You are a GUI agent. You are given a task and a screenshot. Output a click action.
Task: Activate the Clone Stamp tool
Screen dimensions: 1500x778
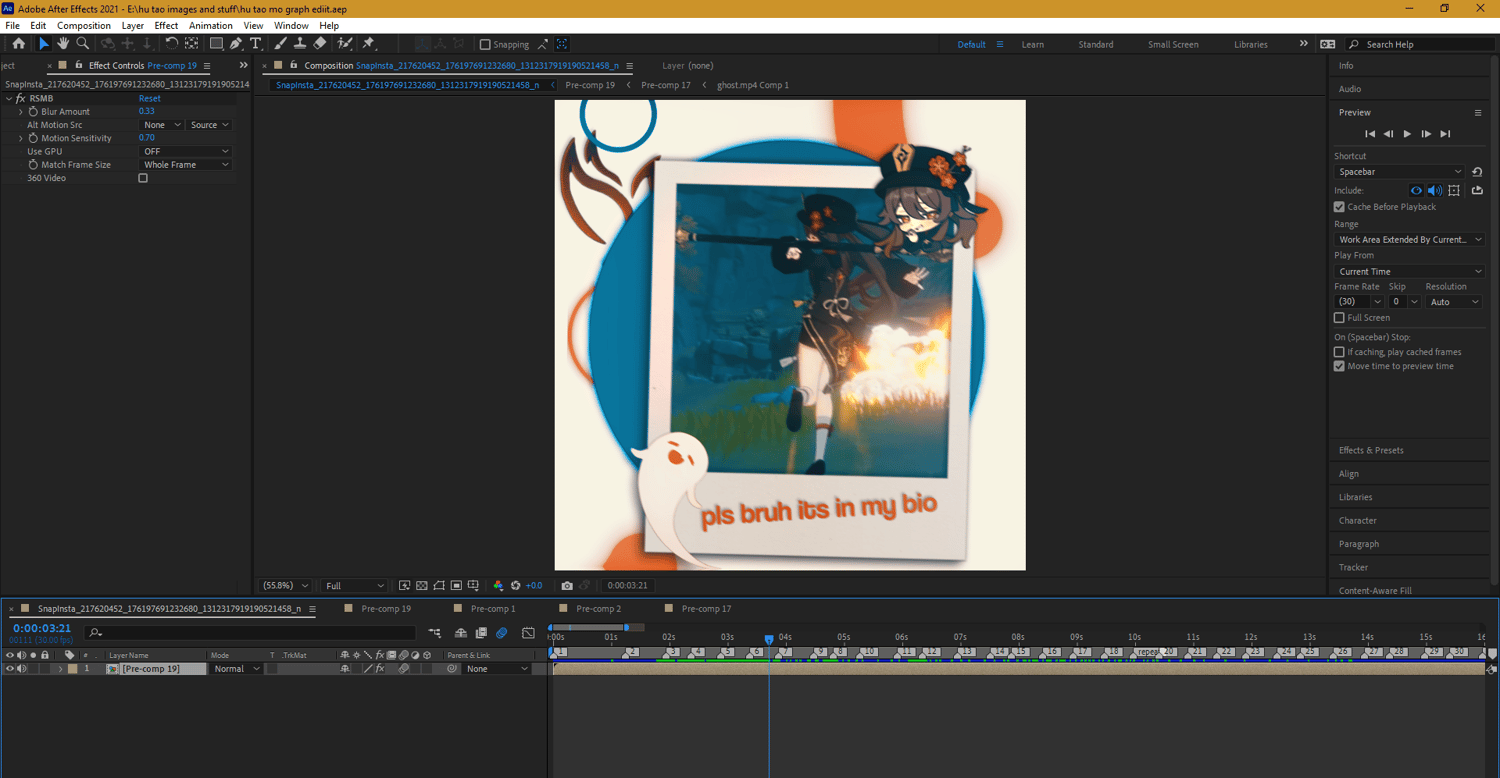(x=299, y=44)
